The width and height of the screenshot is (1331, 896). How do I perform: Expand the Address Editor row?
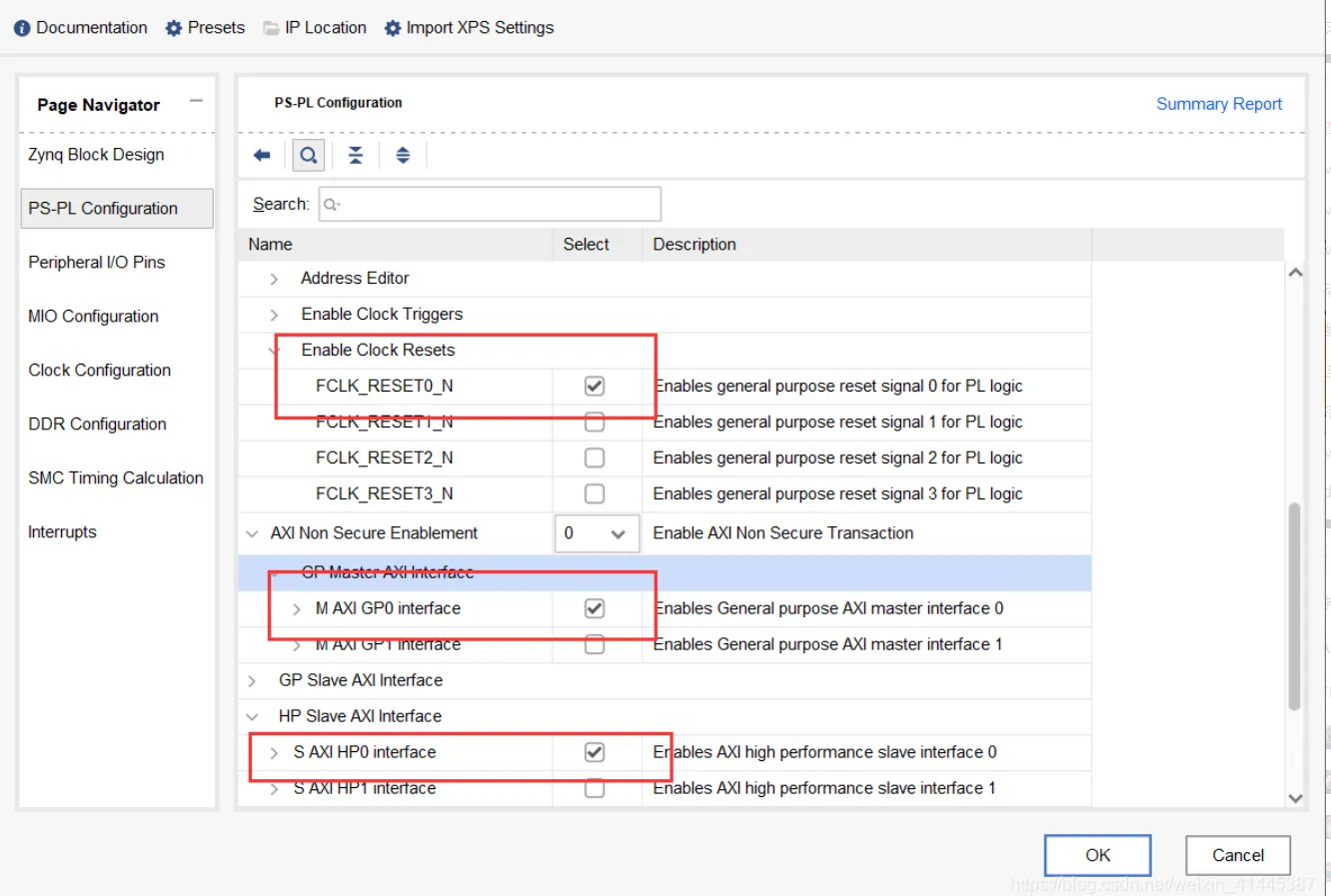click(x=274, y=279)
